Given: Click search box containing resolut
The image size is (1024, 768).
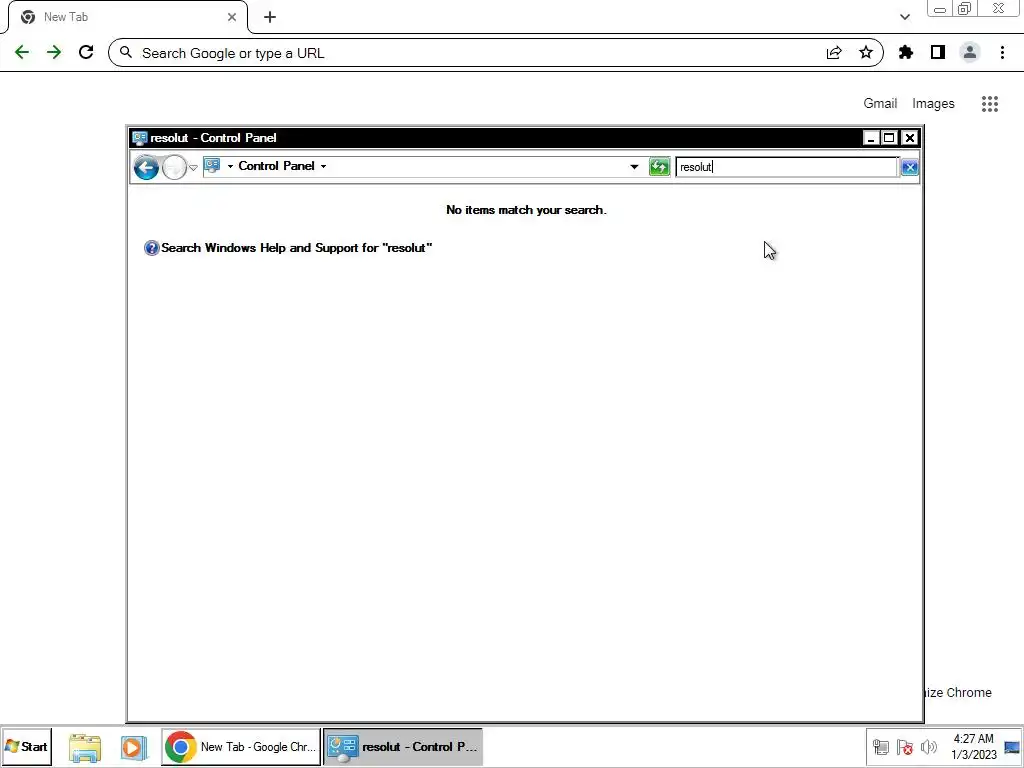Looking at the screenshot, I should [787, 167].
